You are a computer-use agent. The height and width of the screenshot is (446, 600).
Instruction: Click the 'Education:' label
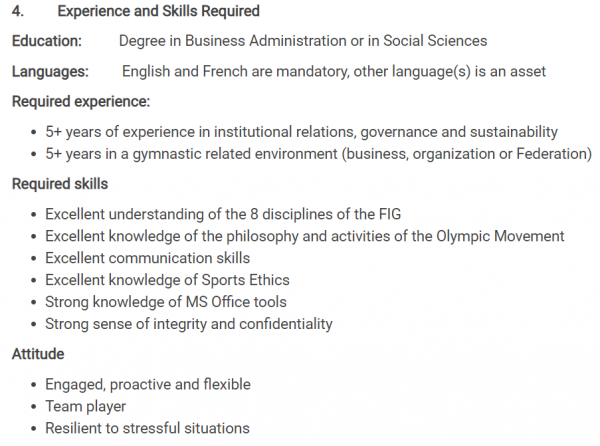(47, 41)
